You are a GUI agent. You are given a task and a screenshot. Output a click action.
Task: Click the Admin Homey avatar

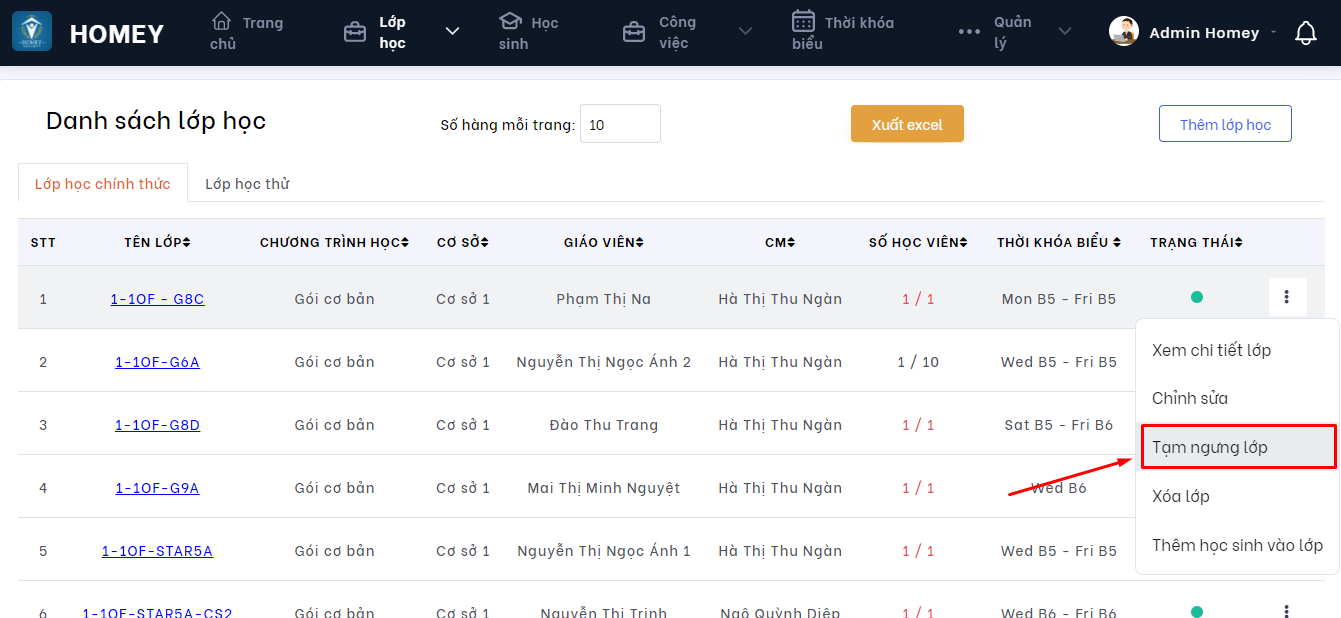point(1124,32)
